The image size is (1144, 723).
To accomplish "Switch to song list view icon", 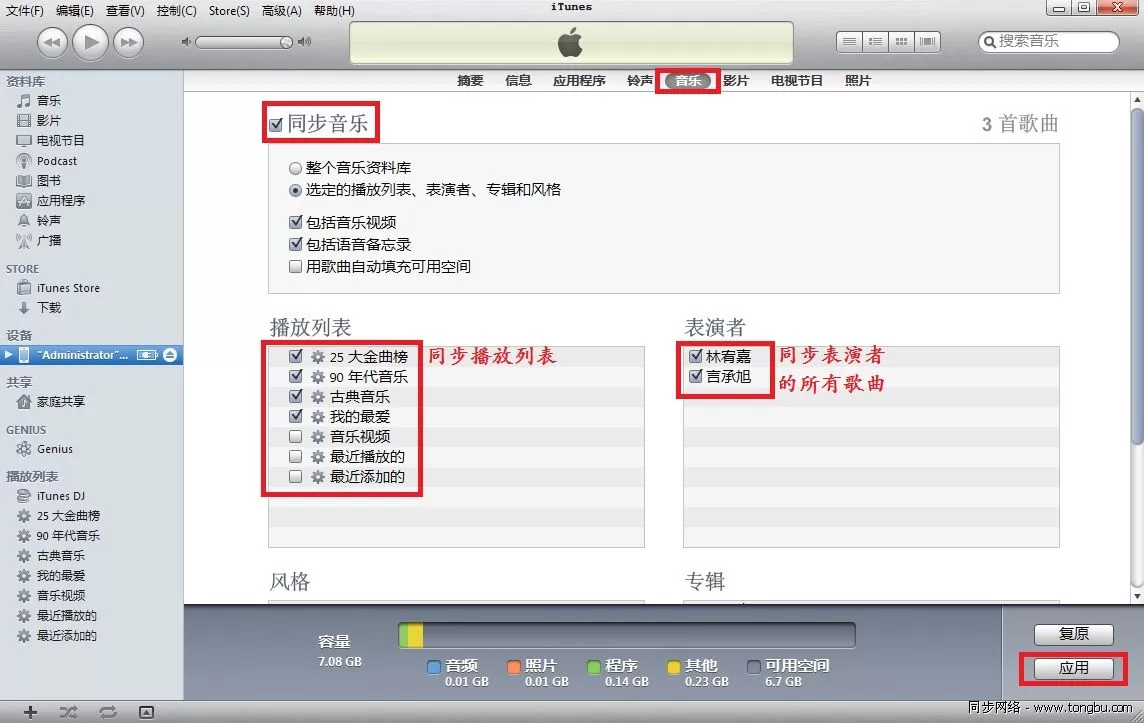I will (x=849, y=42).
